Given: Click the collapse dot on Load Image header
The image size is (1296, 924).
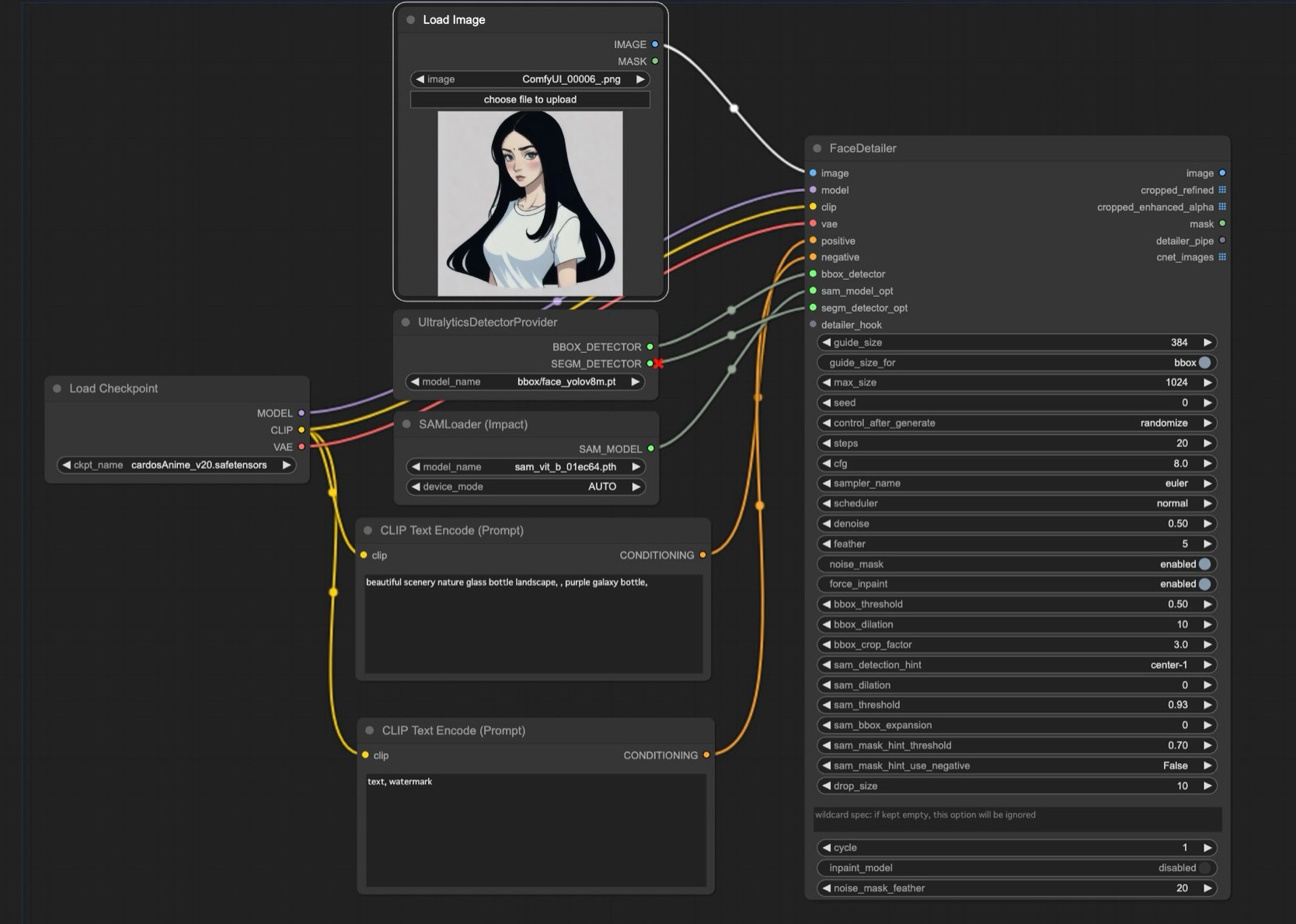Looking at the screenshot, I should coord(409,19).
